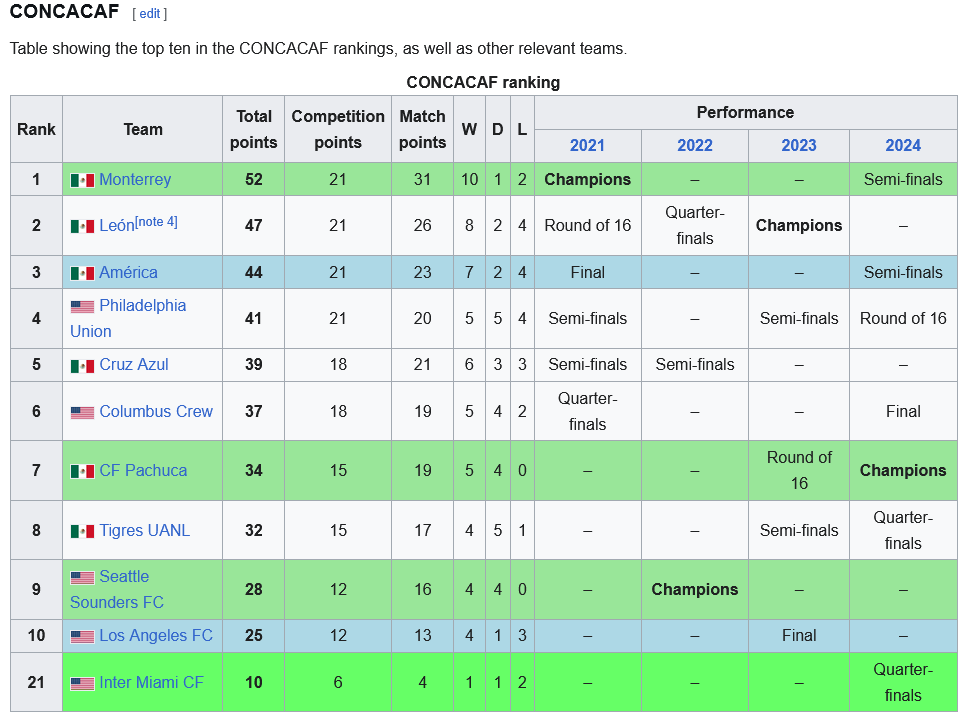Viewport: 973px width, 724px height.
Task: Click the US flag beside Columbus Crew
Action: pyautogui.click(x=82, y=413)
